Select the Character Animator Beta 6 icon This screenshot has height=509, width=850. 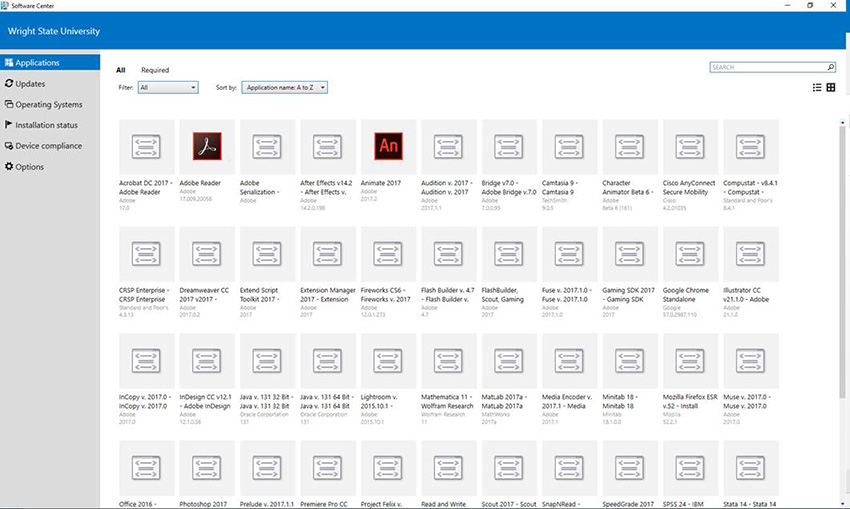tap(629, 147)
